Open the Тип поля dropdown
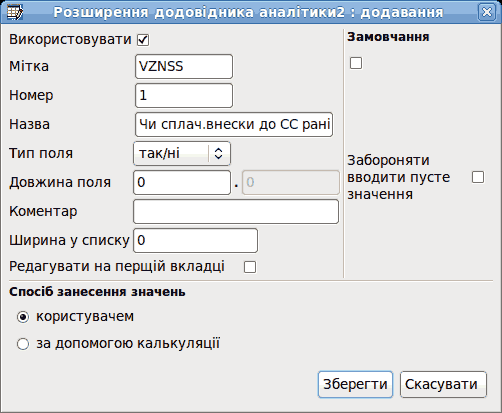This screenshot has width=502, height=413. 182,154
